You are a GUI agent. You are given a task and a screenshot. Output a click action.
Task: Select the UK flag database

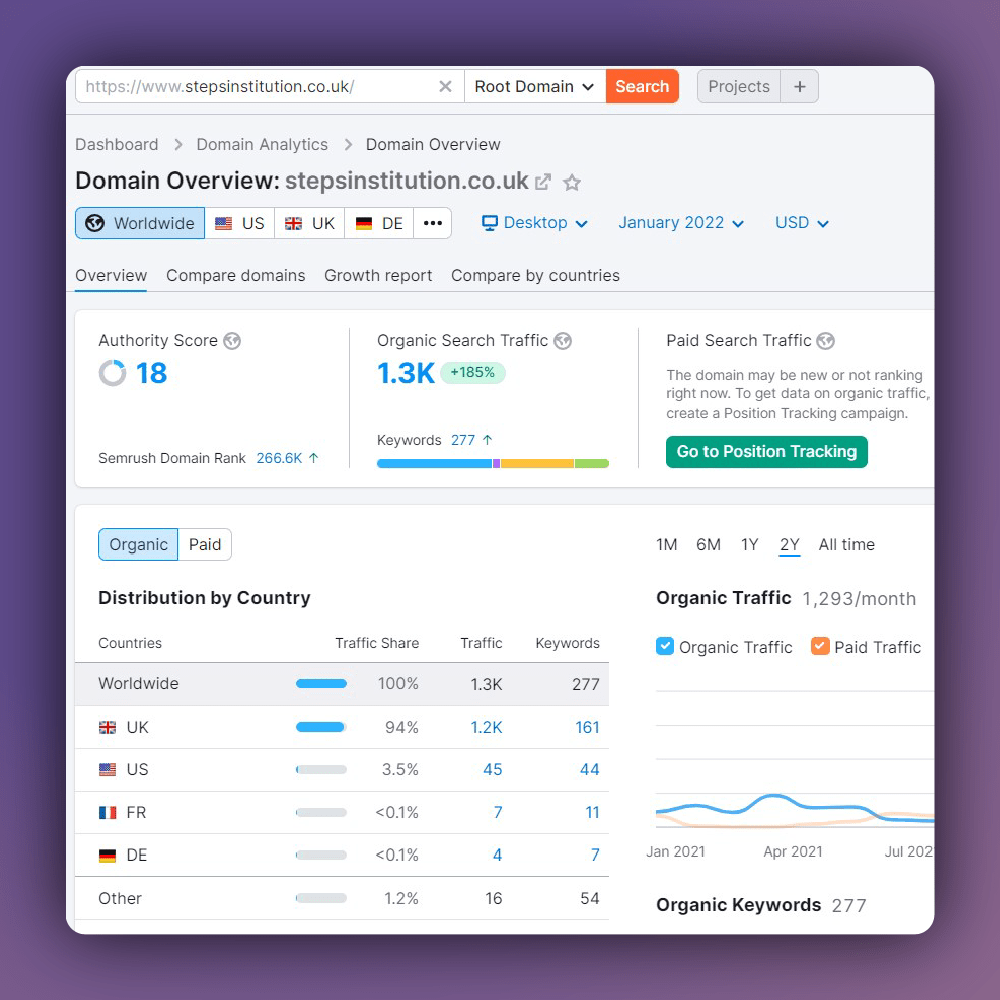[x=310, y=223]
